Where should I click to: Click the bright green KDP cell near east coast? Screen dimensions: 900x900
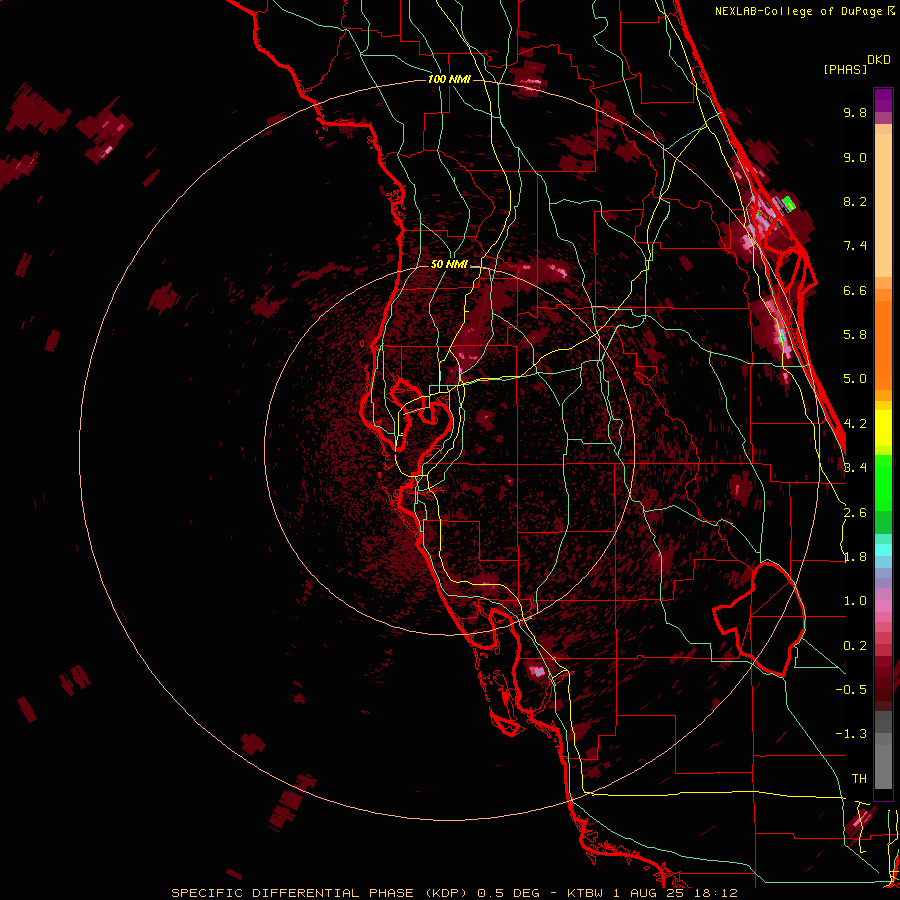pos(789,203)
